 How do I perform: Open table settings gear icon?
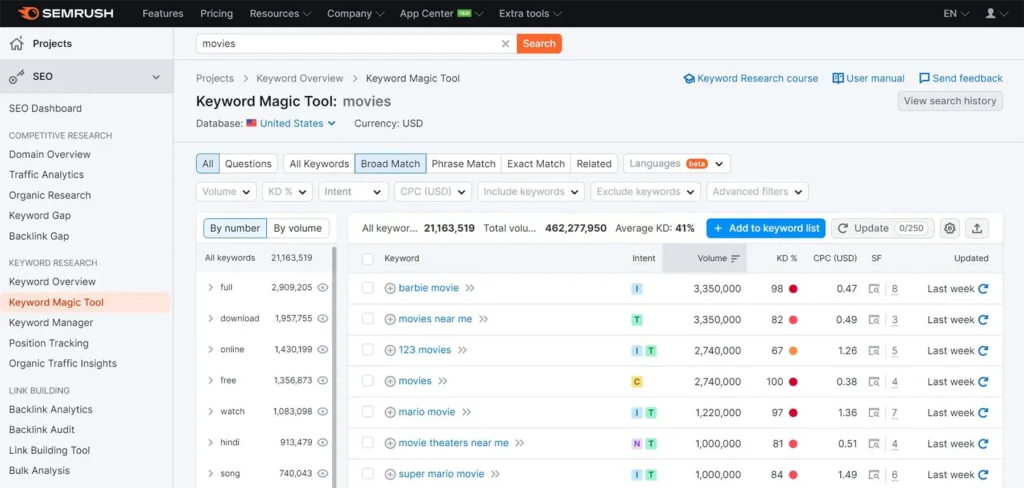tap(949, 228)
